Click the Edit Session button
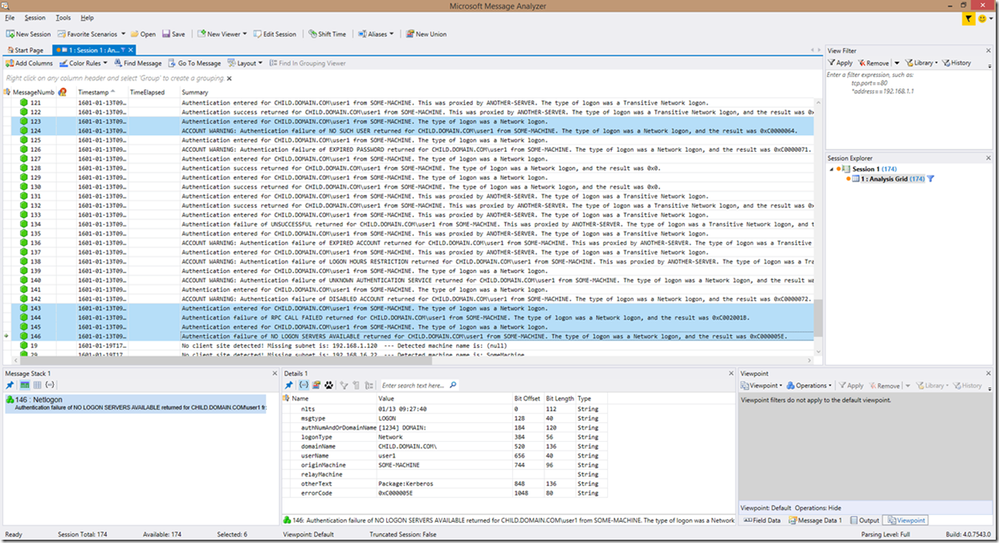This screenshot has height=543, width=999. click(x=275, y=34)
